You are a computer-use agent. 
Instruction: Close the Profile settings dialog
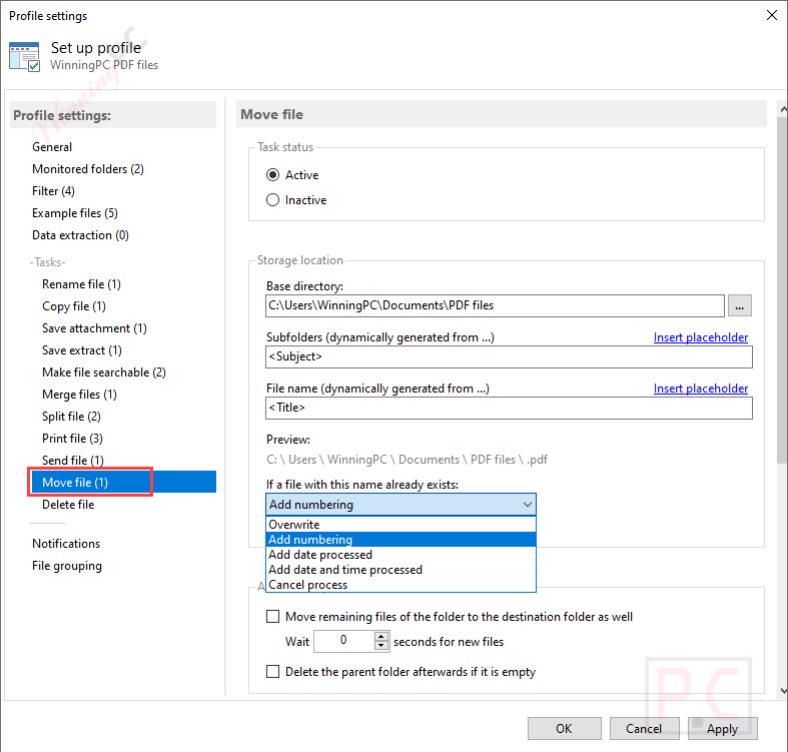pos(771,16)
